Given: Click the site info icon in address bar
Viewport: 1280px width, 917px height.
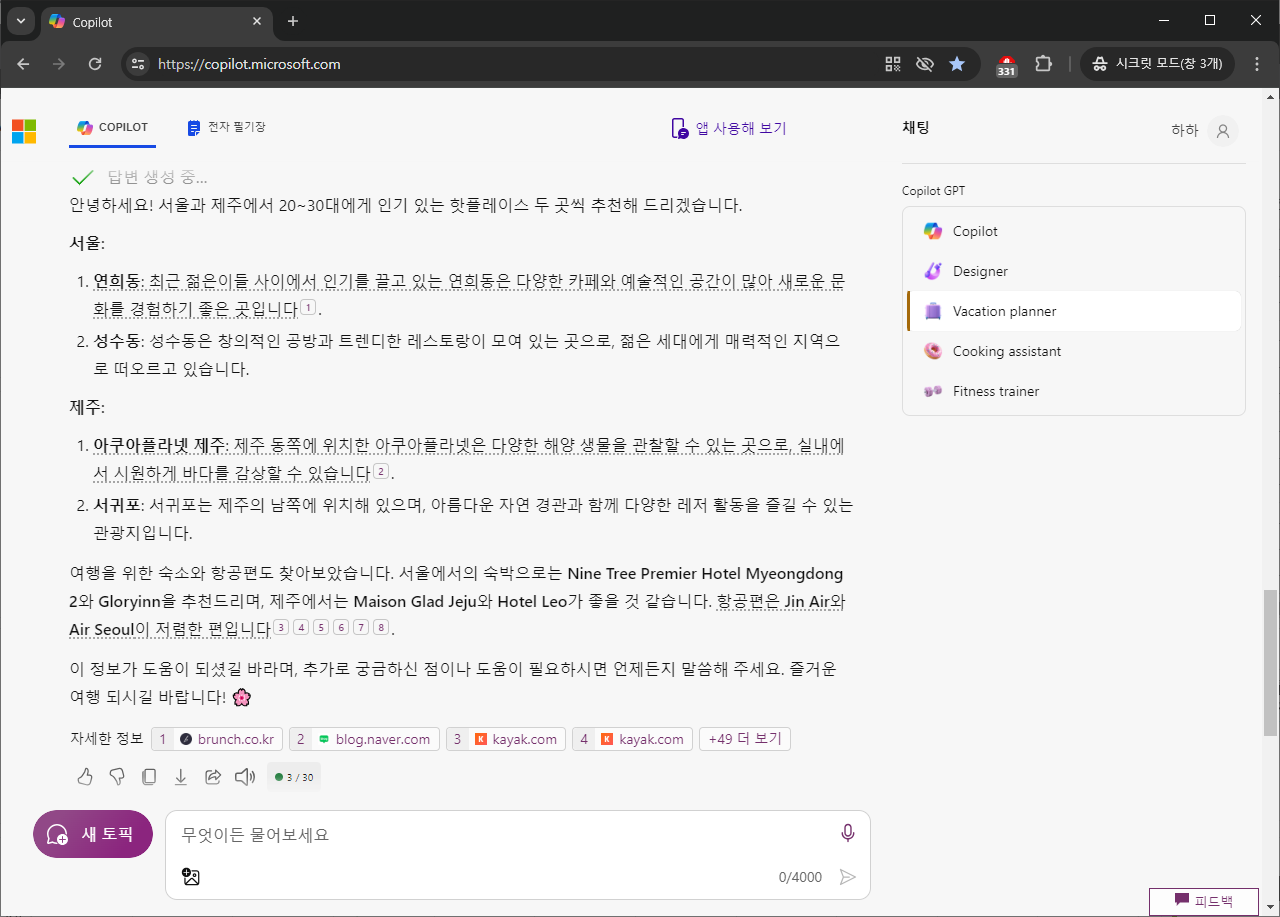Looking at the screenshot, I should (x=139, y=64).
